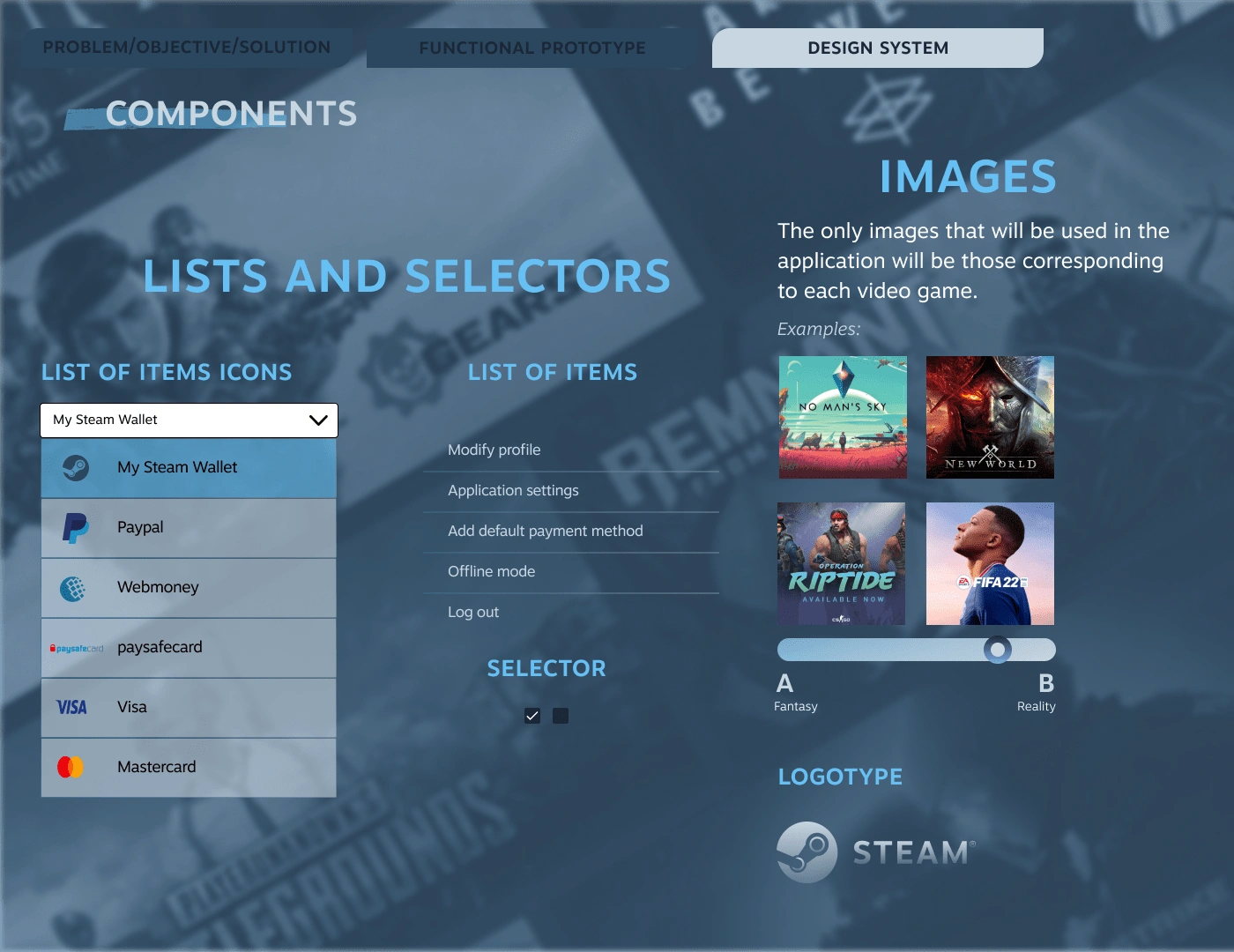Open the Functional Prototype tab
The width and height of the screenshot is (1234, 952).
tap(532, 48)
